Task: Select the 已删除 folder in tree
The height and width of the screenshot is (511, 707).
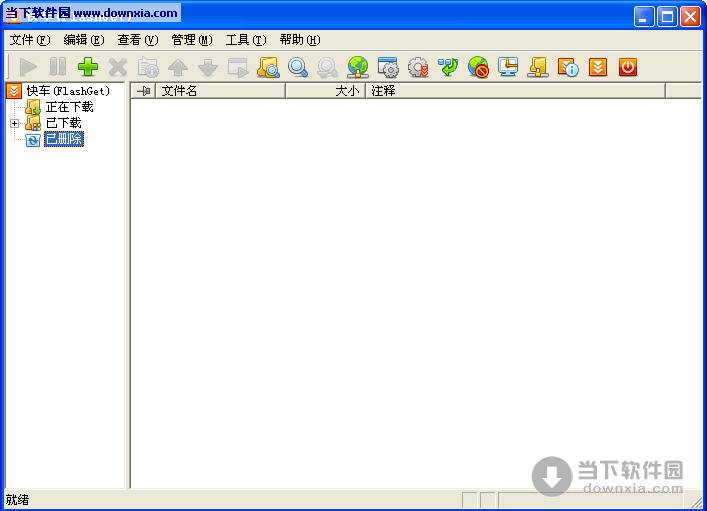Action: [x=64, y=139]
